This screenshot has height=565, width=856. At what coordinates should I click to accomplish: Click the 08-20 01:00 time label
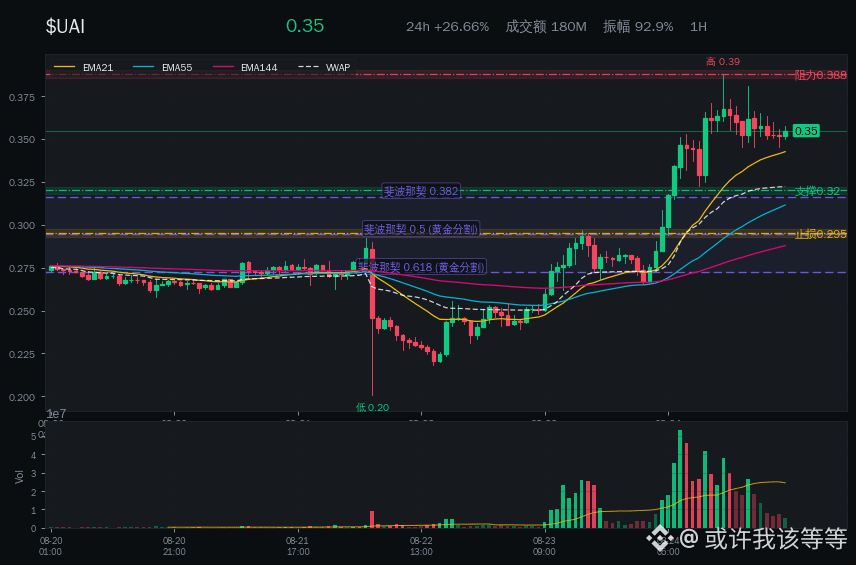click(x=51, y=546)
